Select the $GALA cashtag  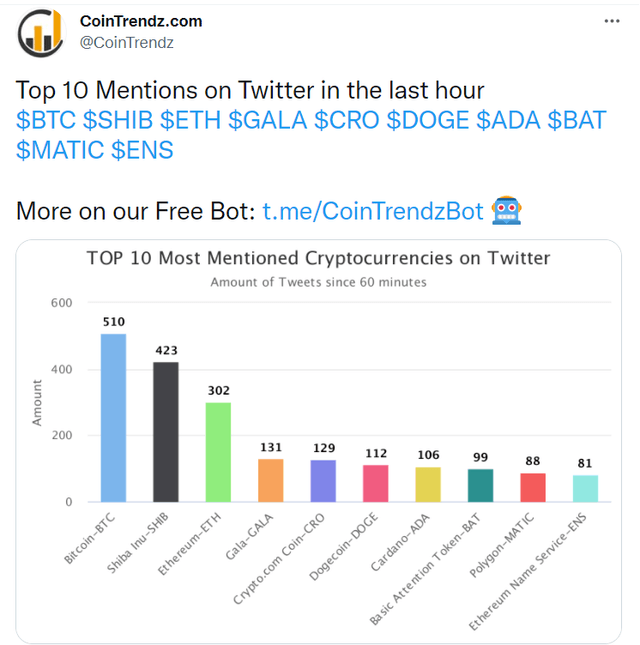click(x=267, y=120)
